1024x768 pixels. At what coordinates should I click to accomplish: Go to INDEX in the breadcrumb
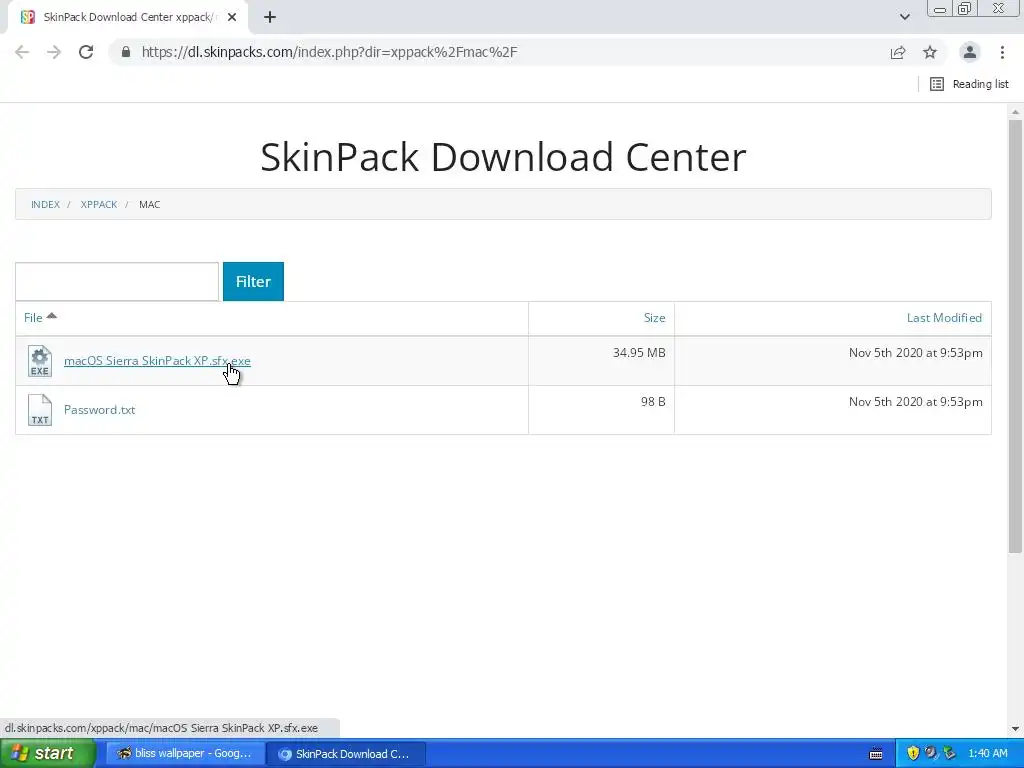(45, 204)
